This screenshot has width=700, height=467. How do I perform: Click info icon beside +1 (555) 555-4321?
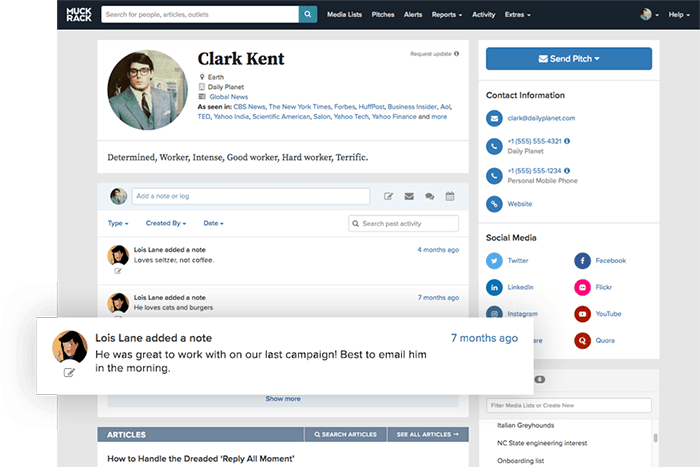click(x=567, y=141)
